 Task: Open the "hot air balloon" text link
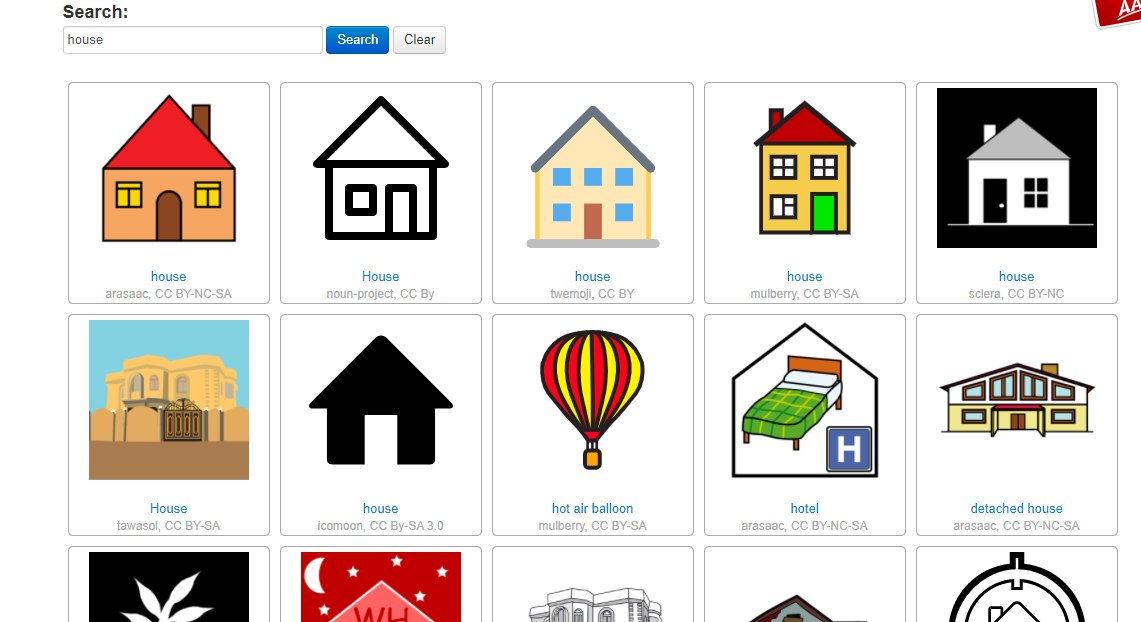coord(592,509)
